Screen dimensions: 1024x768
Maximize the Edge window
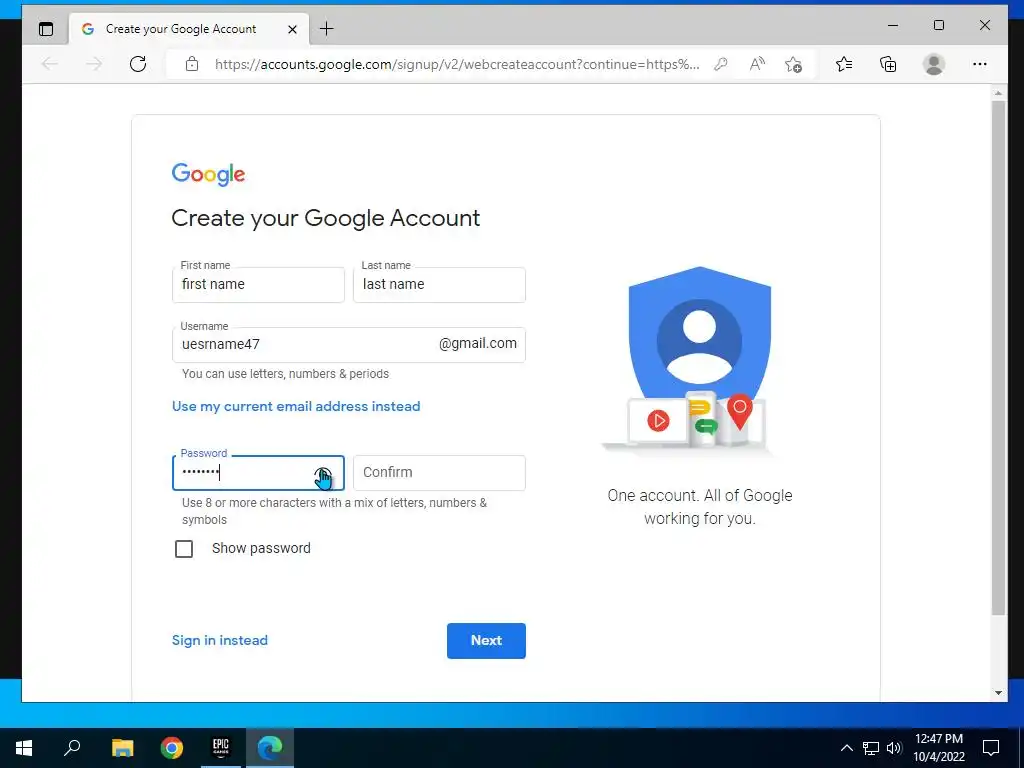pos(939,25)
